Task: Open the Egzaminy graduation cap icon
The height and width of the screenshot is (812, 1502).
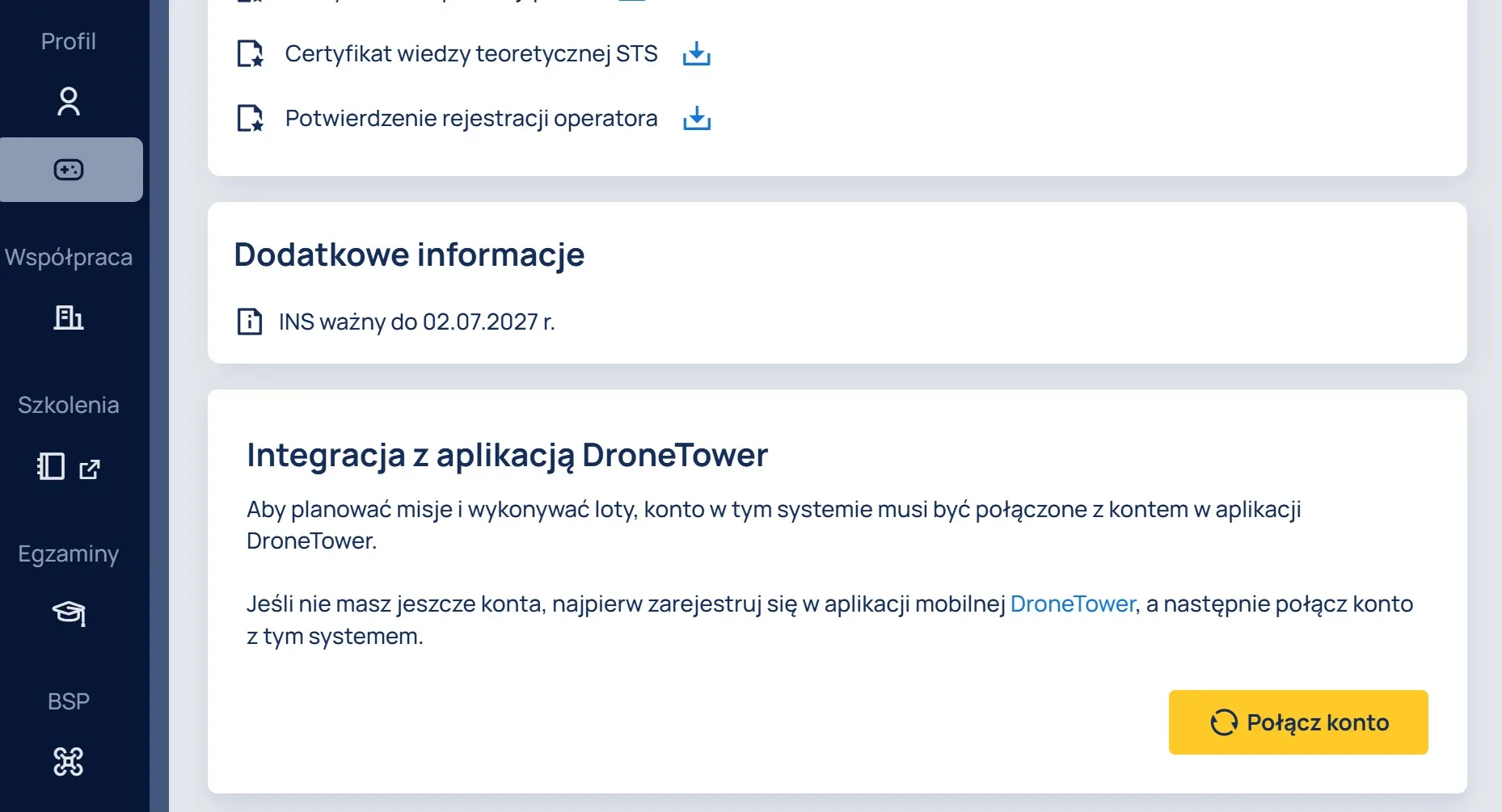Action: [69, 614]
